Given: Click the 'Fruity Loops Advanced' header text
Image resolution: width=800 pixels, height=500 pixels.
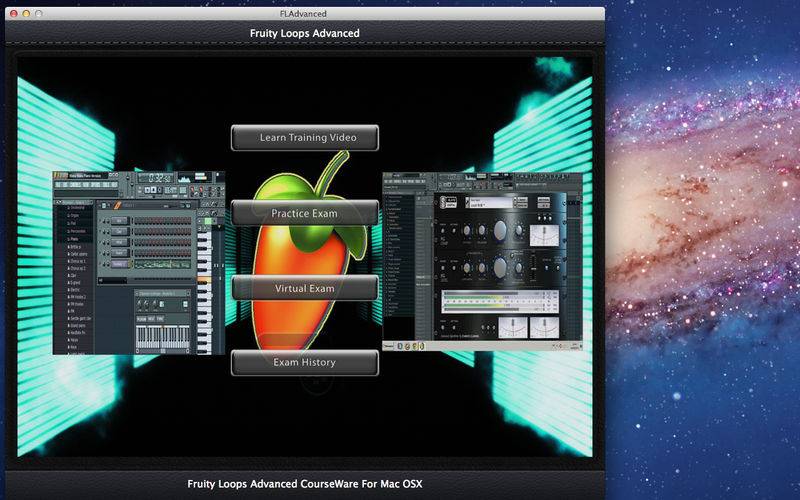Looking at the screenshot, I should (x=305, y=33).
